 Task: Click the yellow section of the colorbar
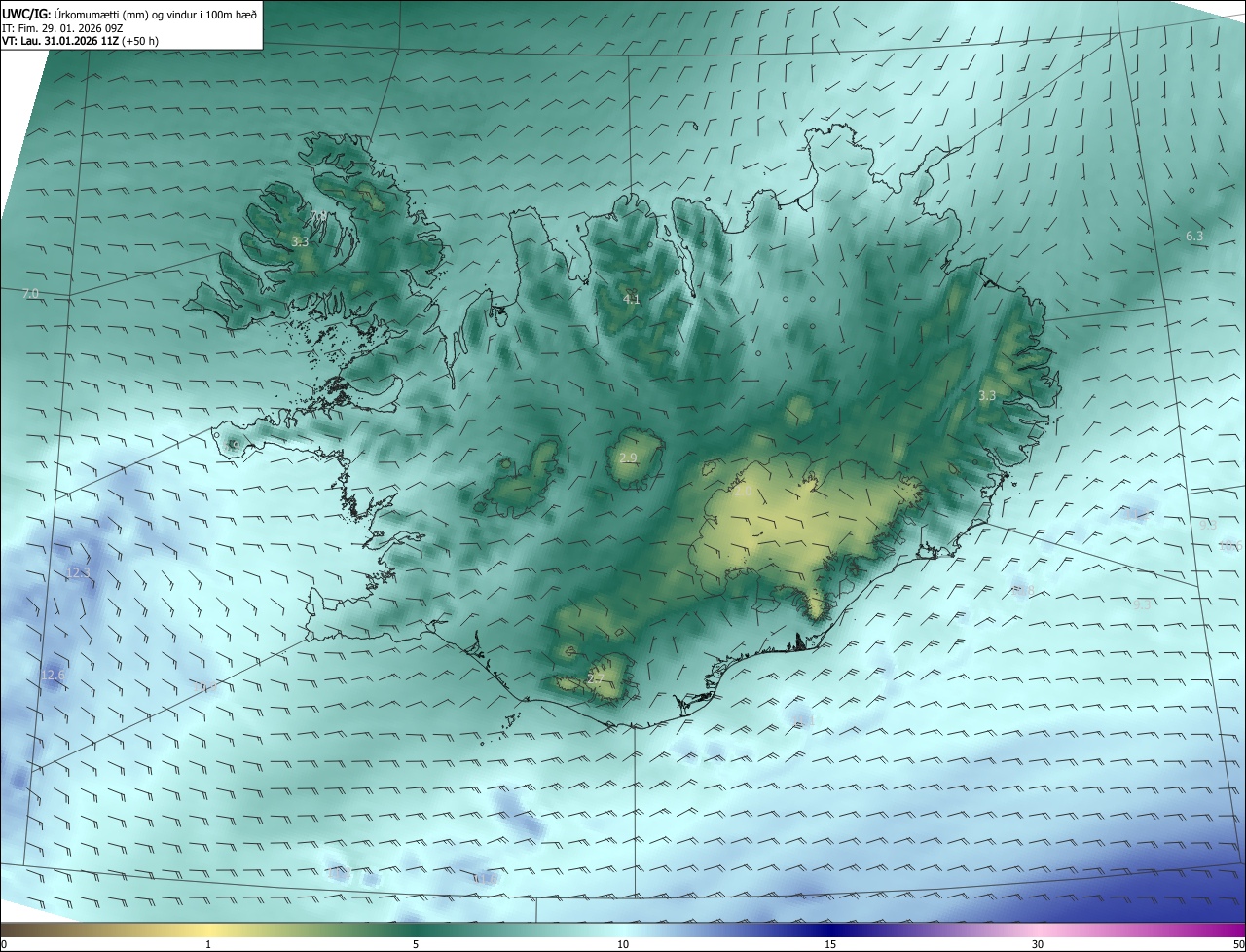click(x=208, y=930)
